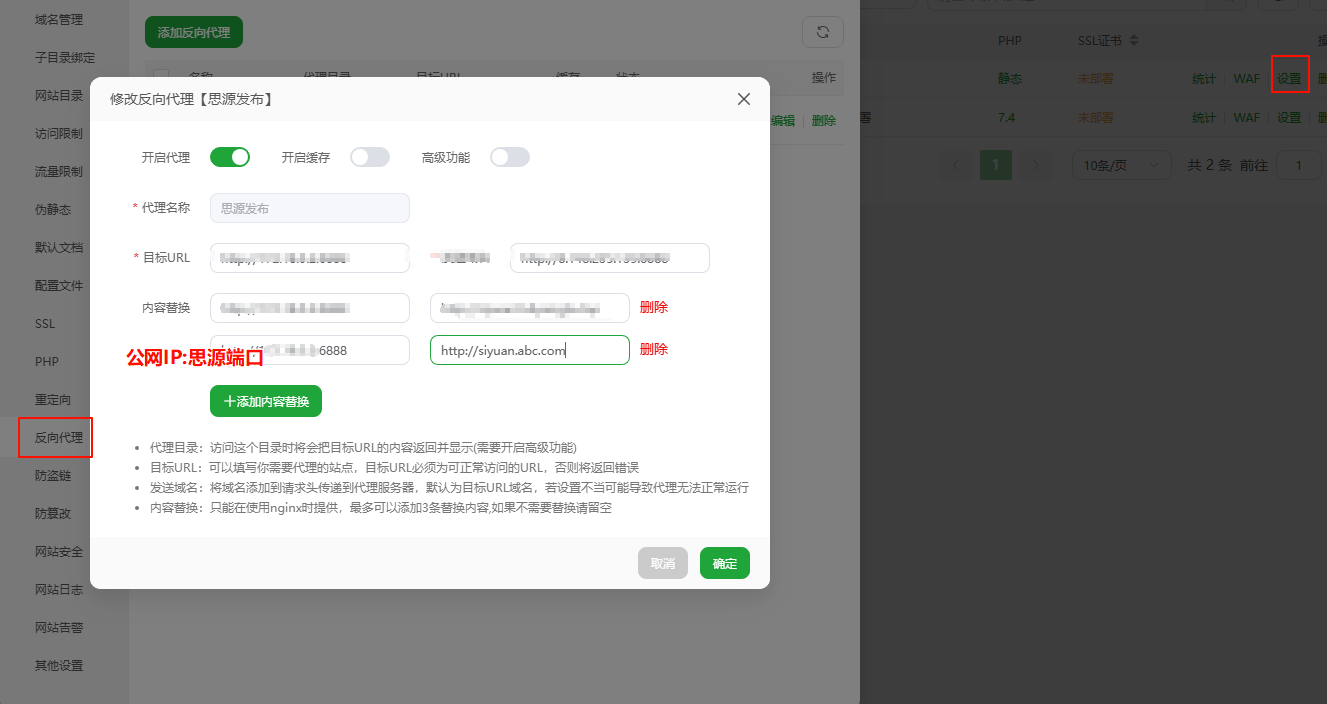1327x704 pixels.
Task: Click the PHP column header
Action: click(1009, 41)
